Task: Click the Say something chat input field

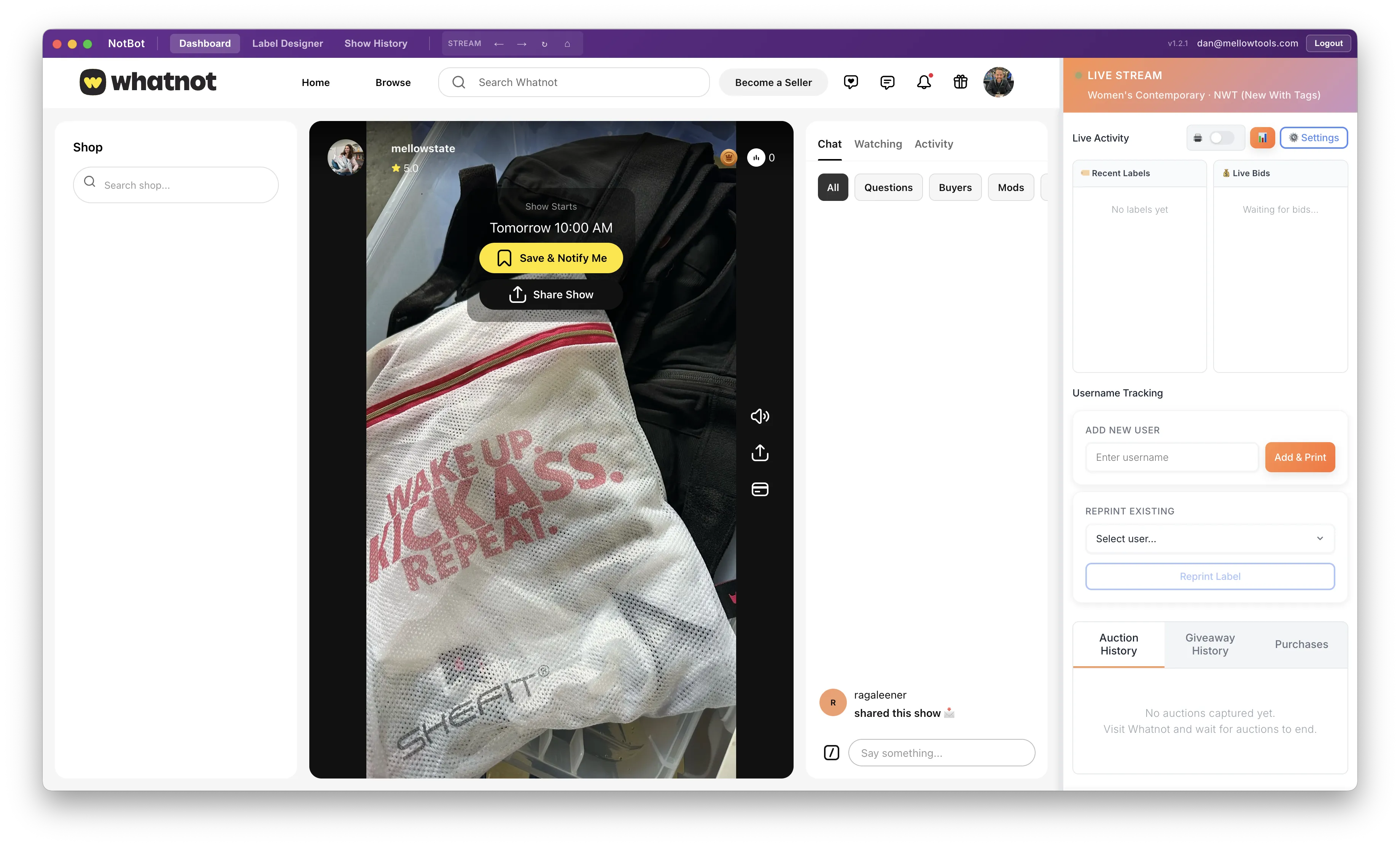Action: click(x=941, y=753)
